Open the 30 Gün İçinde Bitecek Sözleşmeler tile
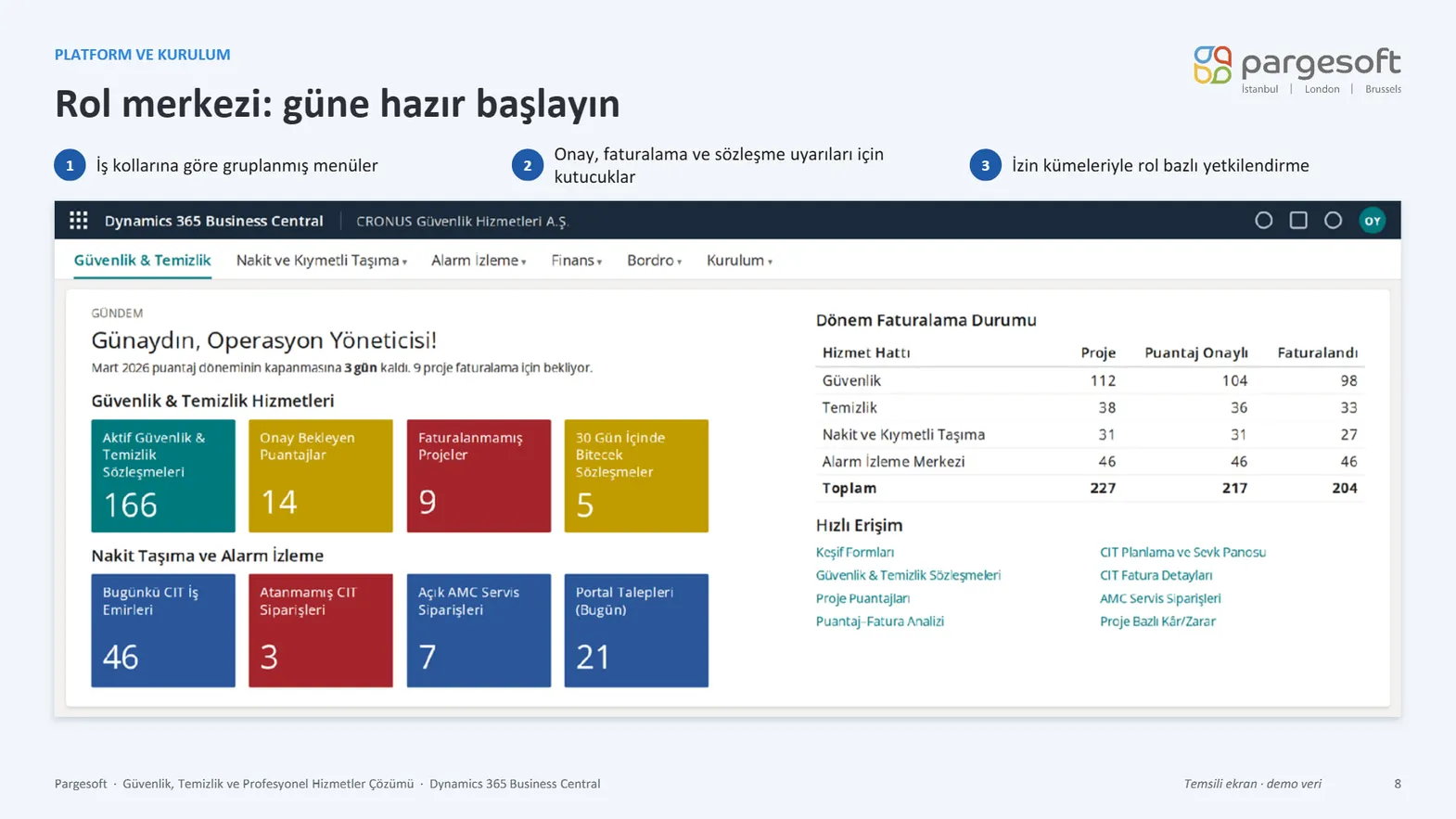Image resolution: width=1456 pixels, height=819 pixels. [x=636, y=476]
